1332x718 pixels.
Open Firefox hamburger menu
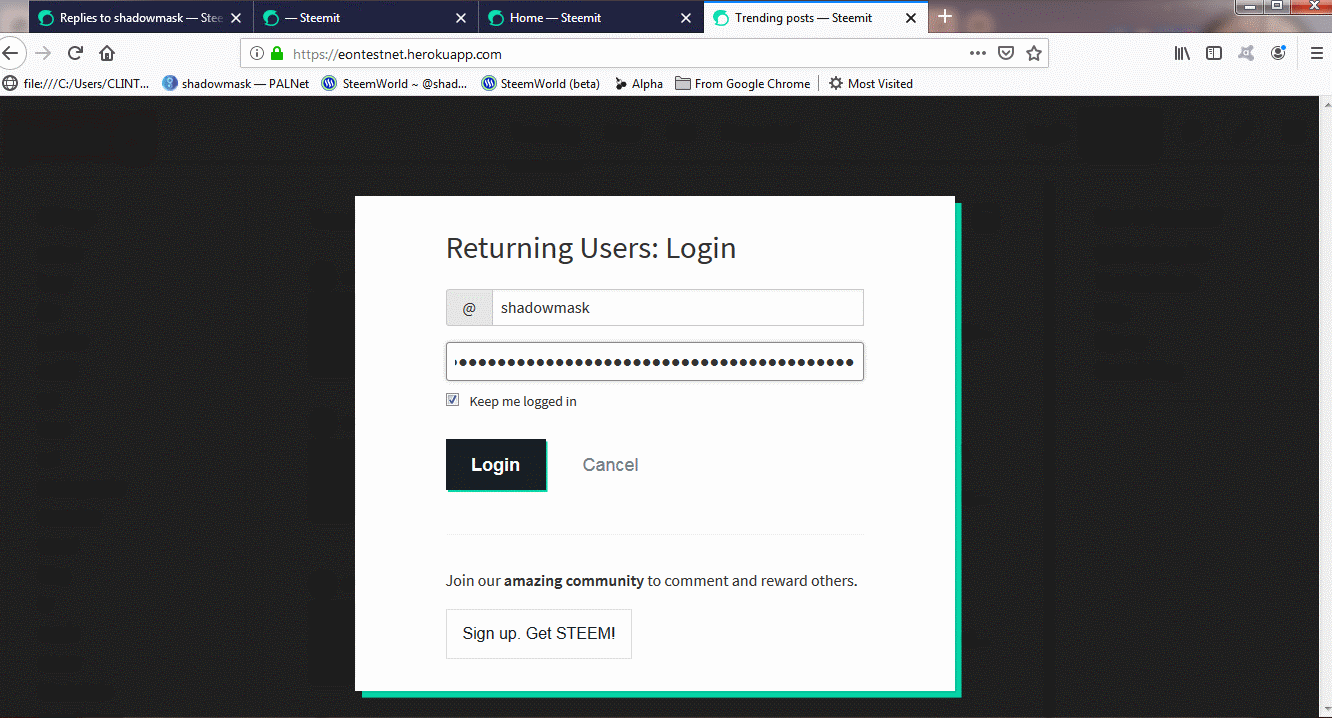click(x=1316, y=54)
